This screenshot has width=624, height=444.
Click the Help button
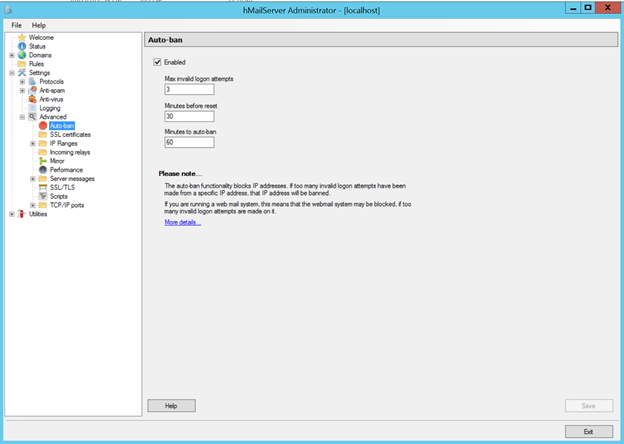tap(172, 405)
